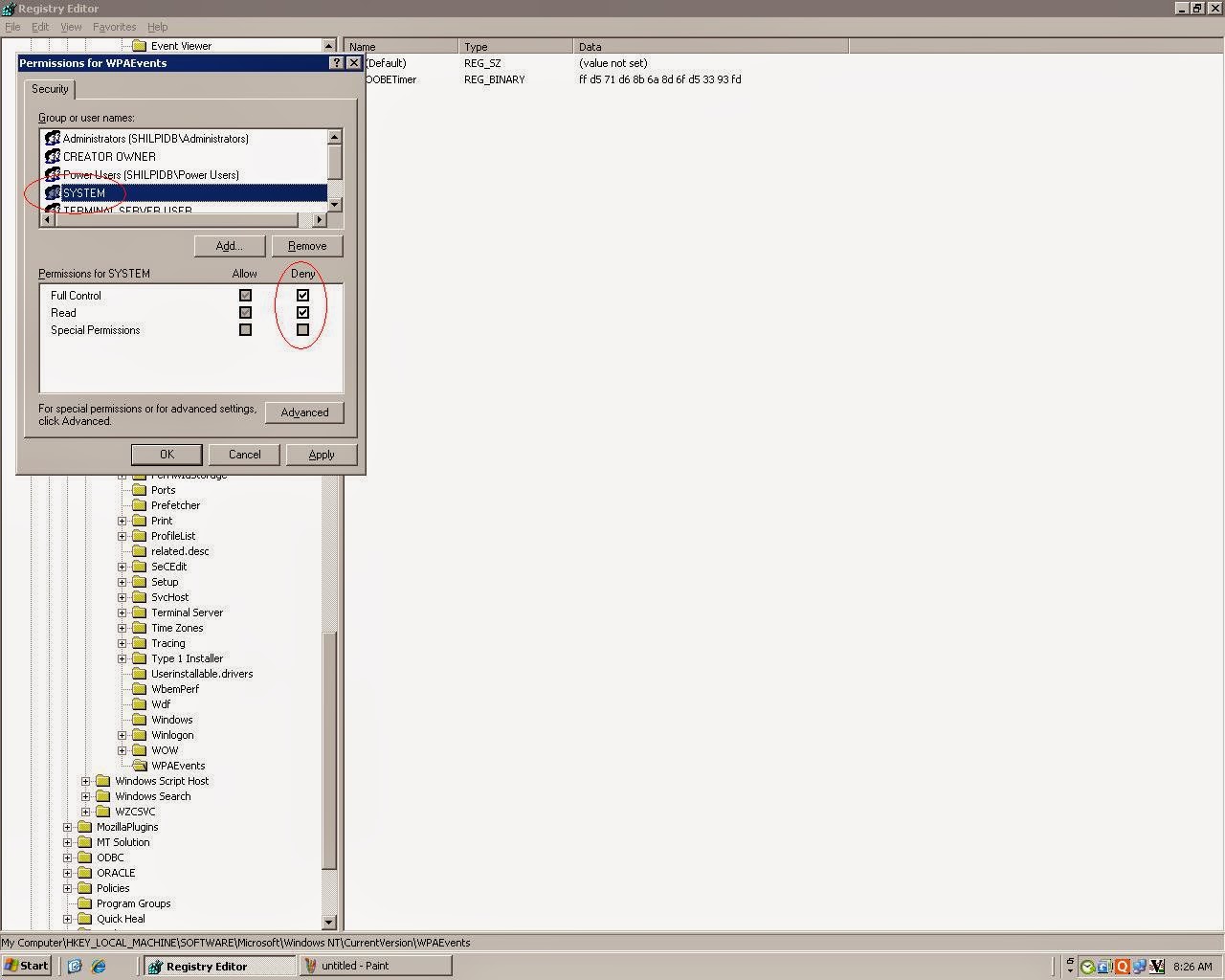This screenshot has width=1225, height=980.
Task: Click the SeCEdit folder icon
Action: point(139,567)
